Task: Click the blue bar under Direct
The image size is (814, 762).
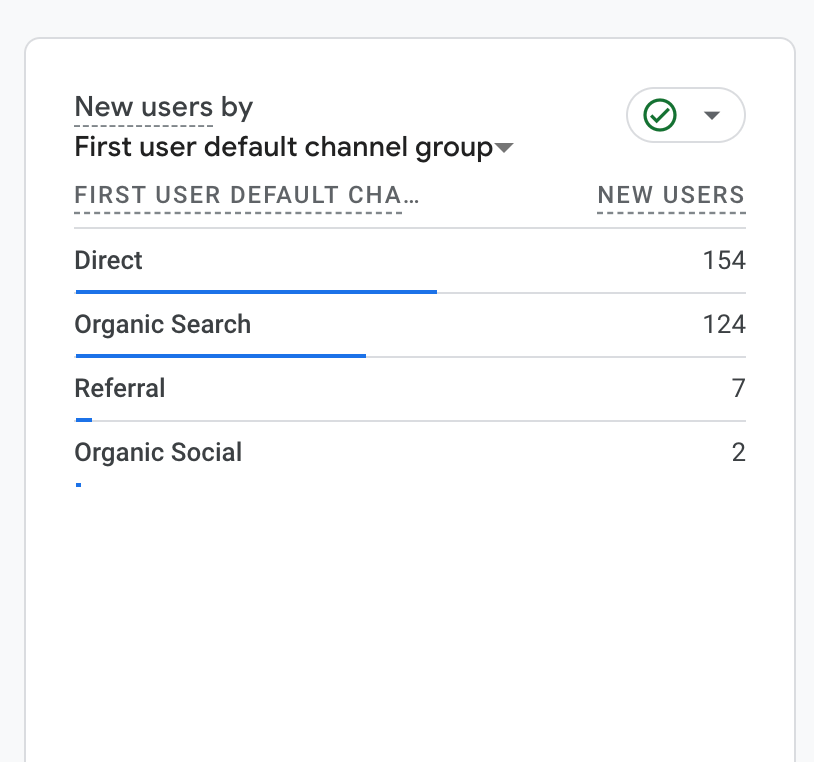Action: pos(256,292)
